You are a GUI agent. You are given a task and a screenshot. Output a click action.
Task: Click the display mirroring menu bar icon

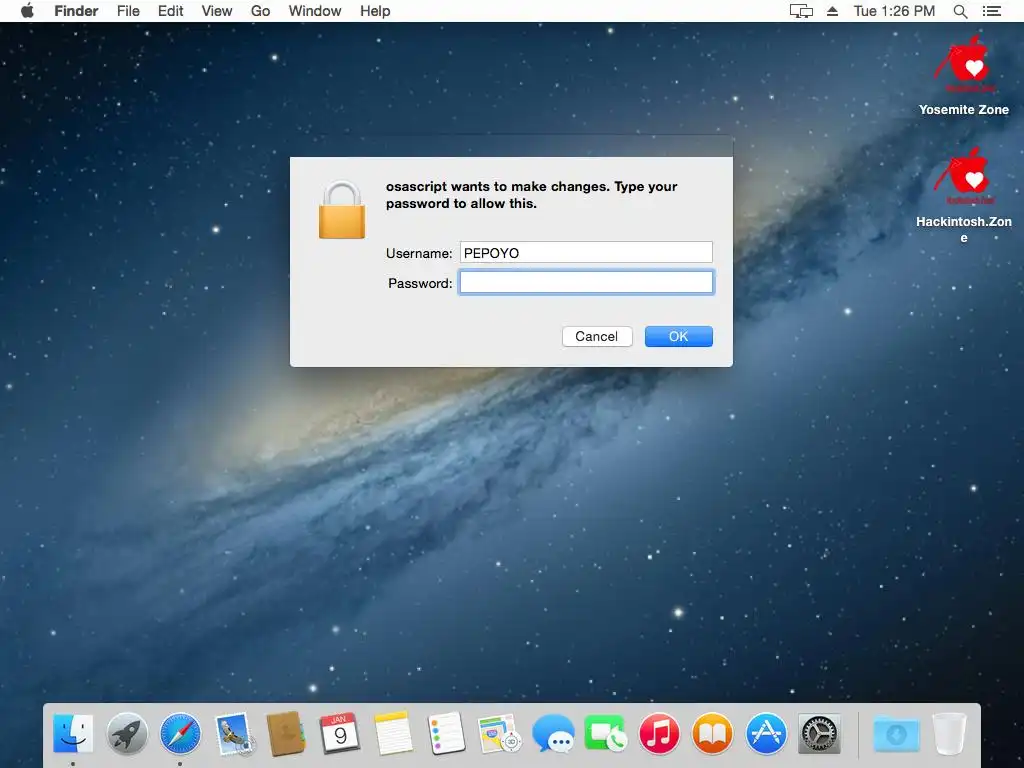801,11
